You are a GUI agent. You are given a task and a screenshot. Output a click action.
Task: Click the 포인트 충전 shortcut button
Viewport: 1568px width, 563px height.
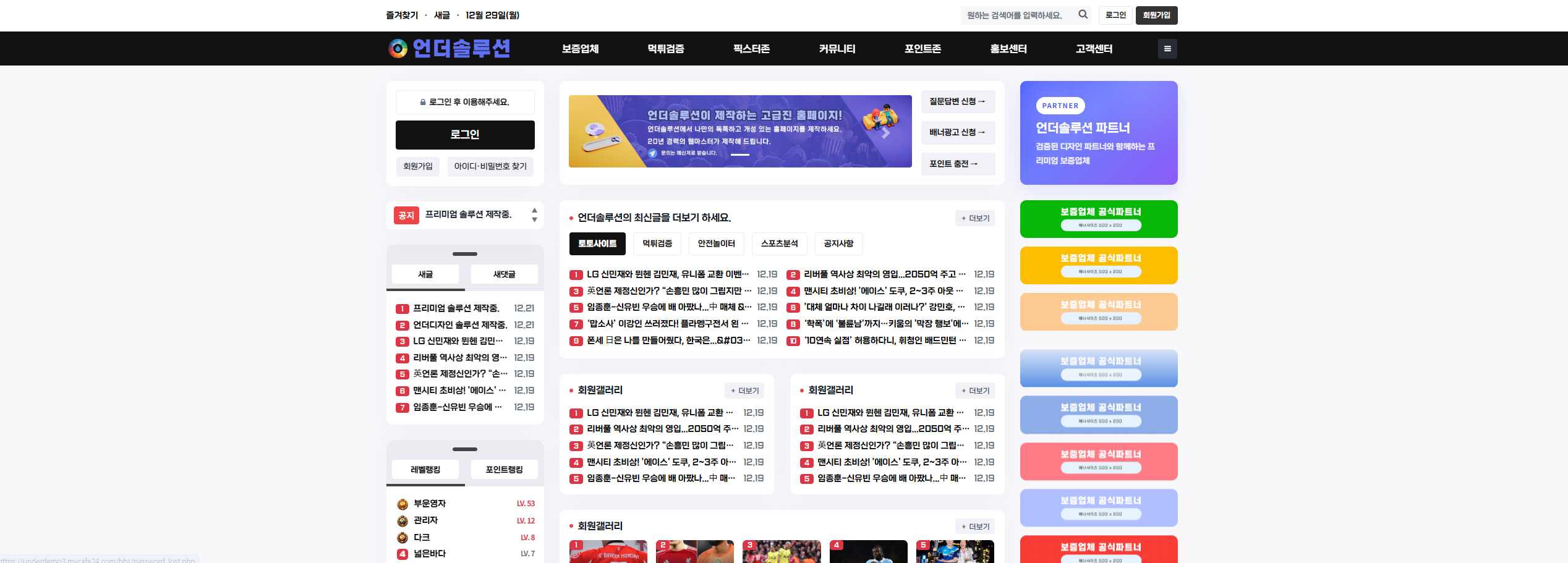(x=958, y=164)
